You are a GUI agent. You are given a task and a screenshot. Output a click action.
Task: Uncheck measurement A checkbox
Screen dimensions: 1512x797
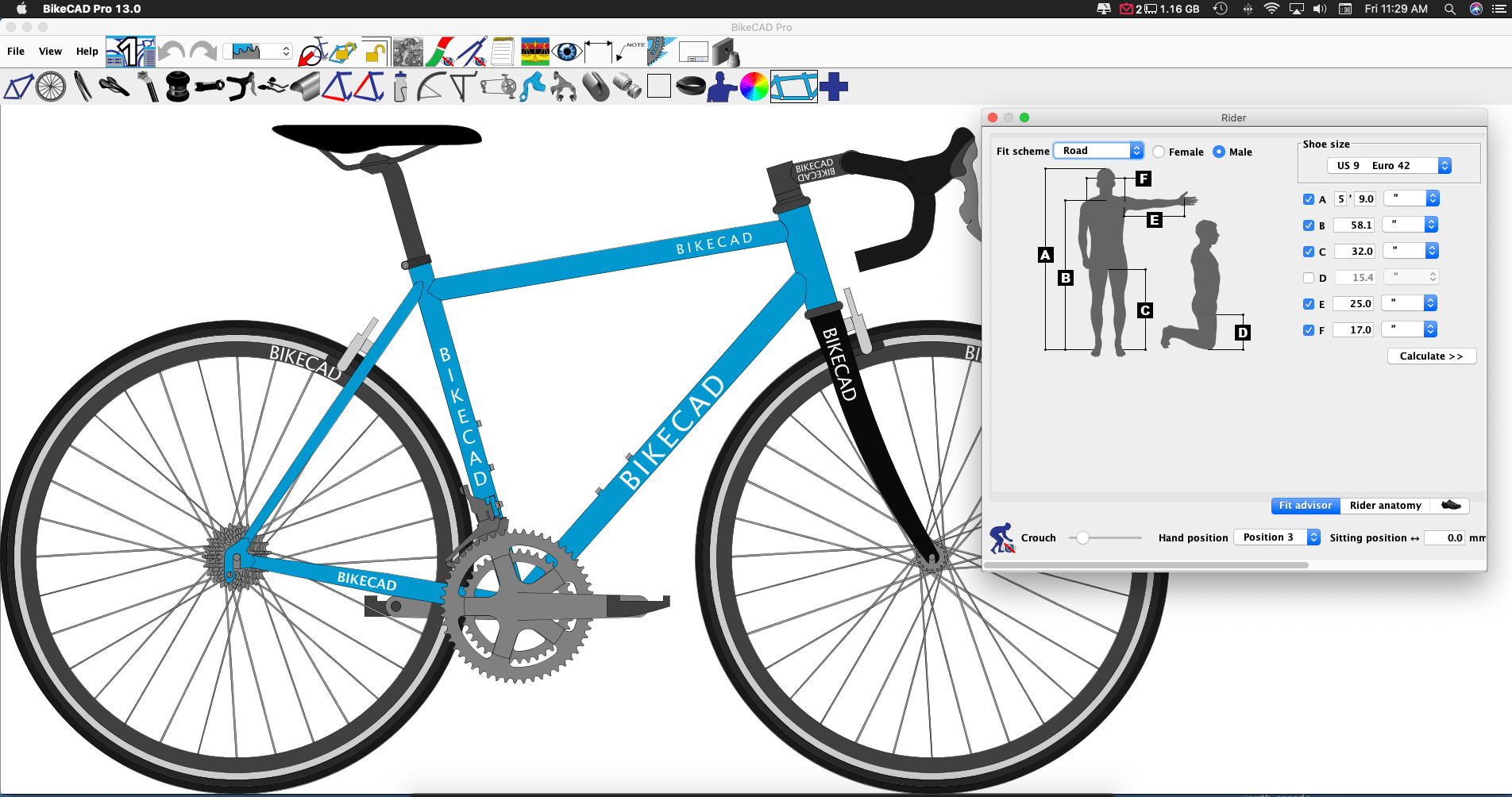(x=1309, y=199)
